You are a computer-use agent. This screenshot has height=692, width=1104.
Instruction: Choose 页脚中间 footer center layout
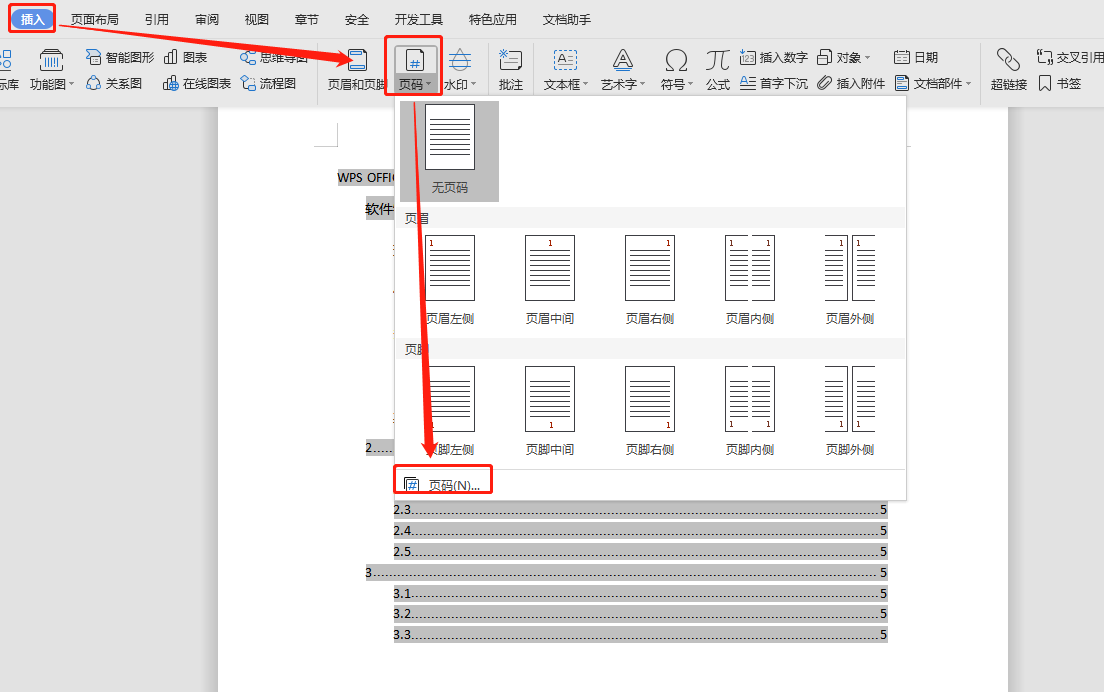tap(550, 411)
